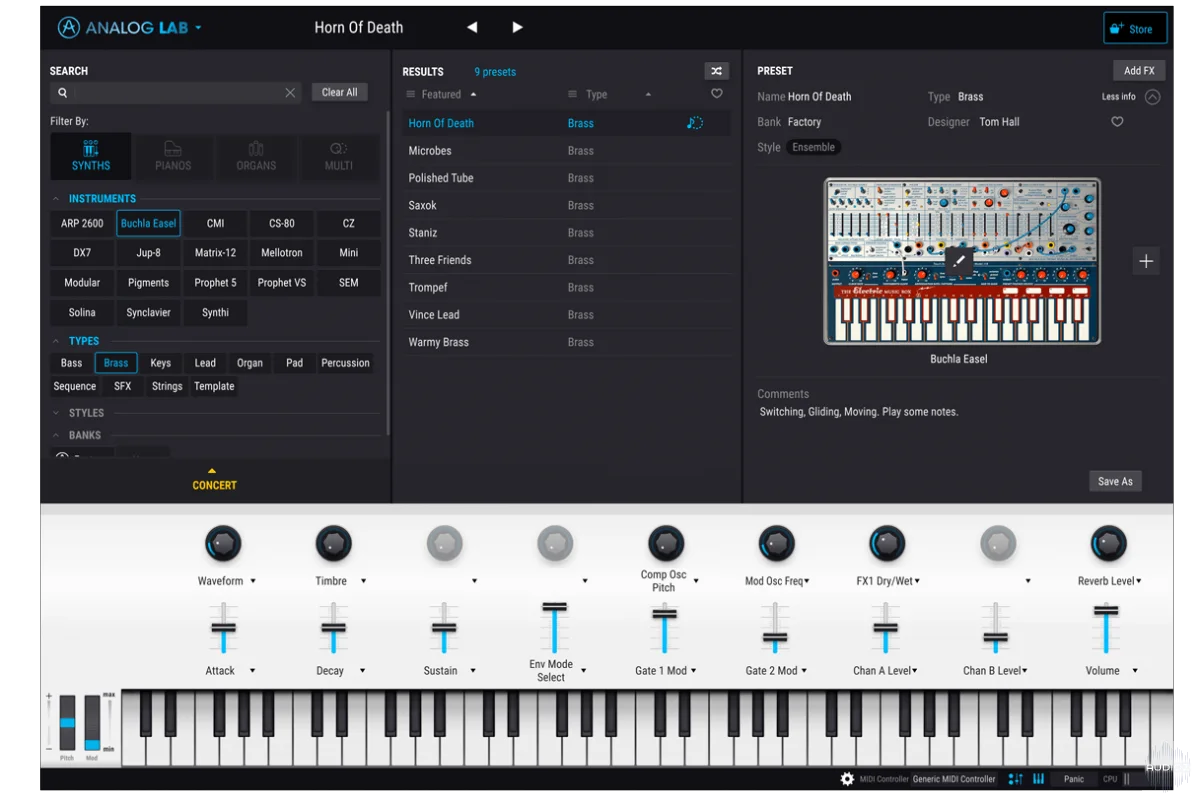Click the Ensemble style tag
This screenshot has width=1200, height=802.
click(814, 147)
